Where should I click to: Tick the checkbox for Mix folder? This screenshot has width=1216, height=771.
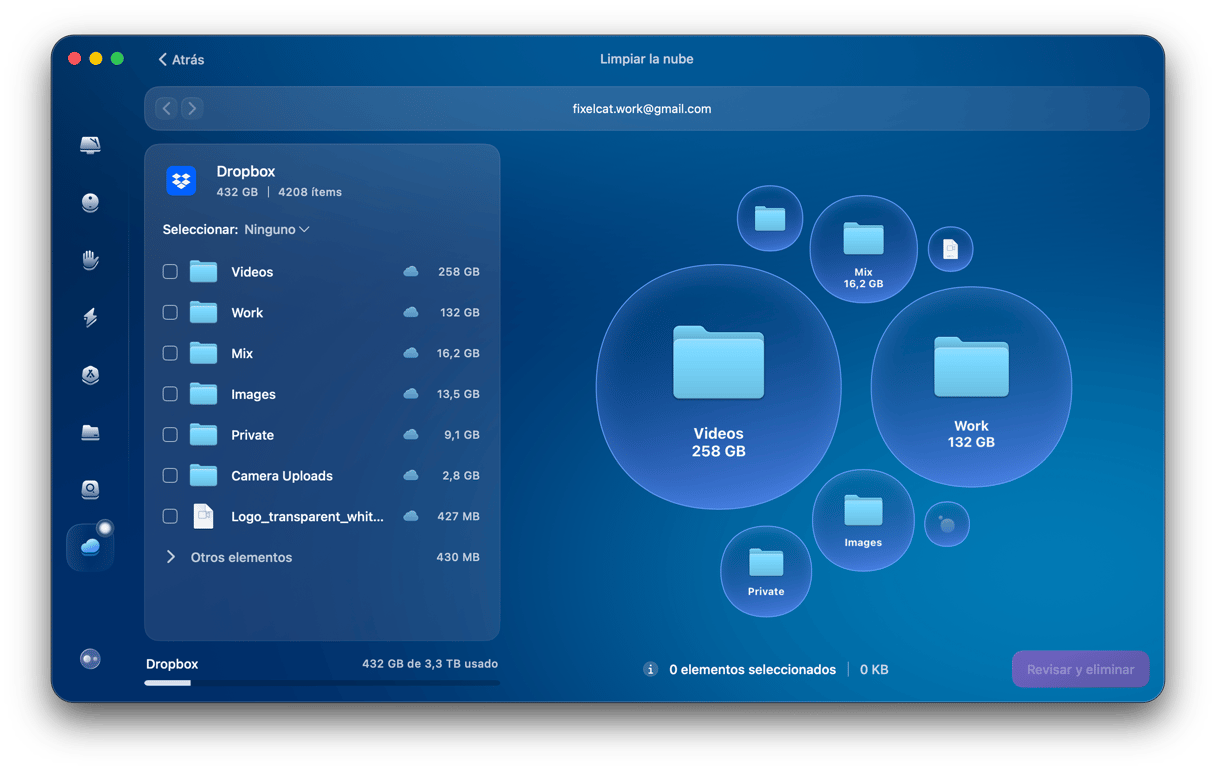pos(170,353)
